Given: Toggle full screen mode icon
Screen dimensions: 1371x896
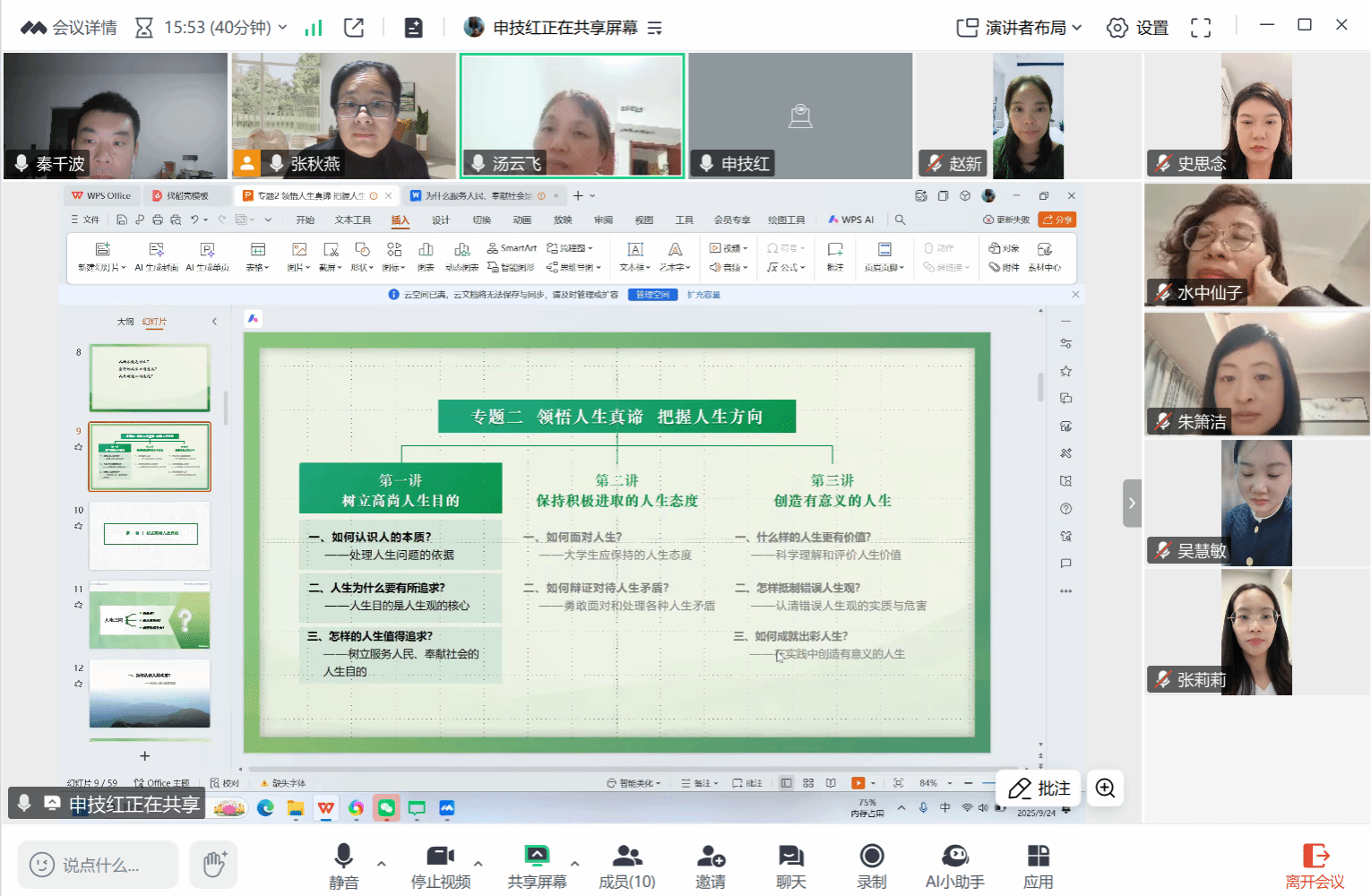Looking at the screenshot, I should click(x=1201, y=28).
